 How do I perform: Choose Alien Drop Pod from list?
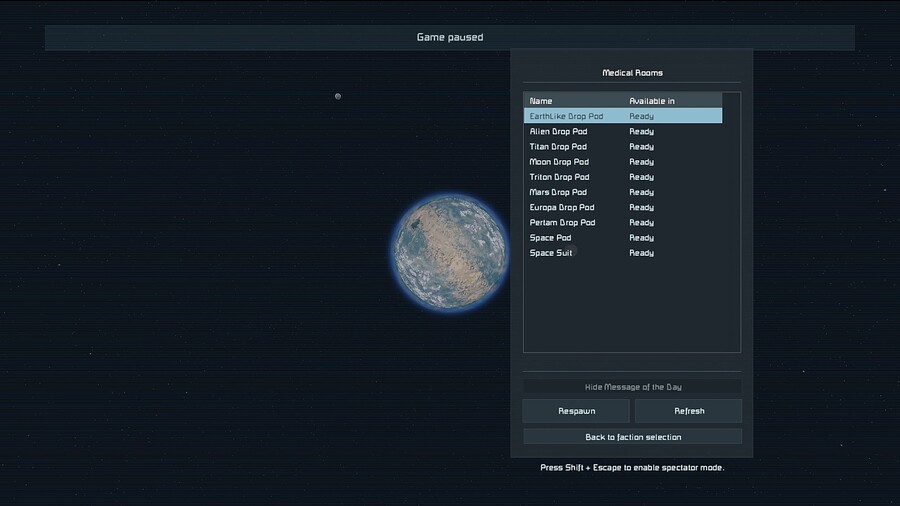558,132
